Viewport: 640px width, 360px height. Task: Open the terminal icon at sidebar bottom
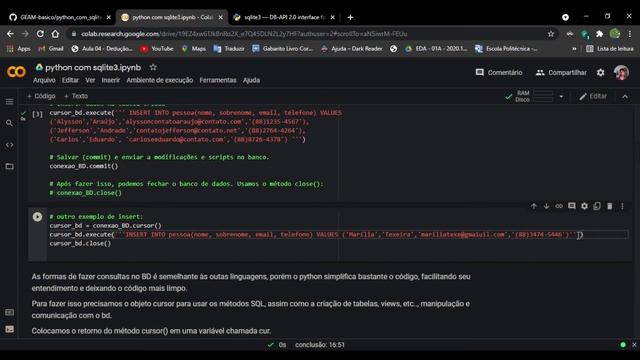click(x=9, y=329)
